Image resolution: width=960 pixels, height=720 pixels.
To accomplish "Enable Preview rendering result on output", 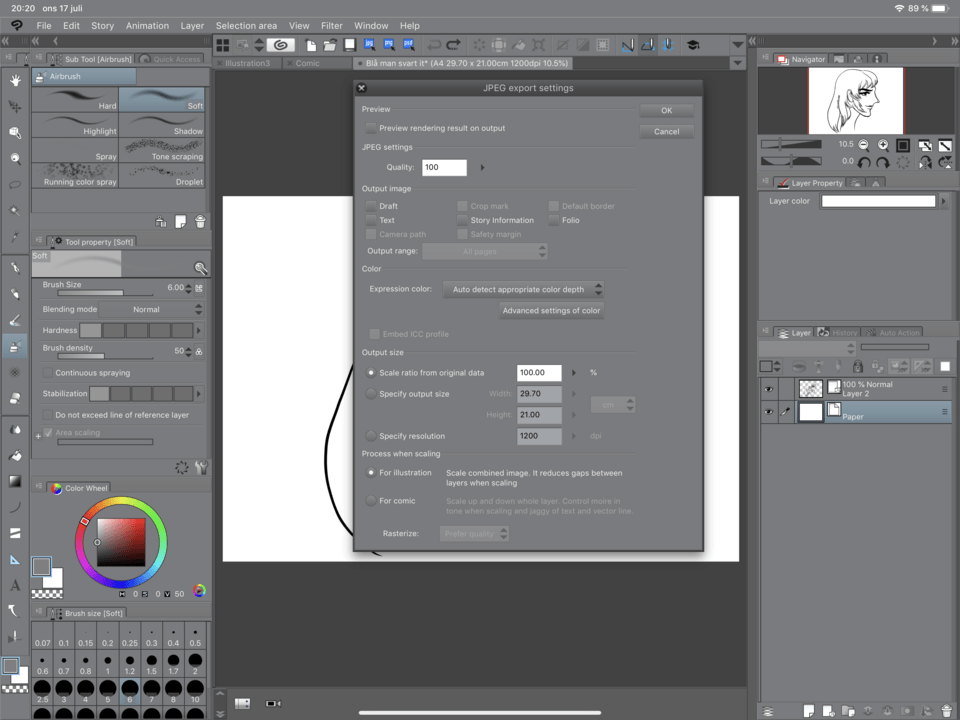I will click(x=371, y=128).
